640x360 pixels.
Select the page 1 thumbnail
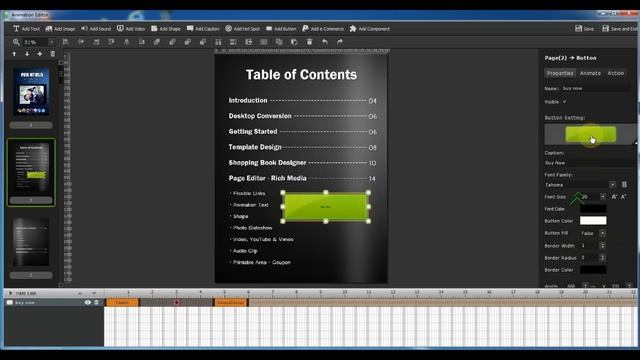point(31,91)
